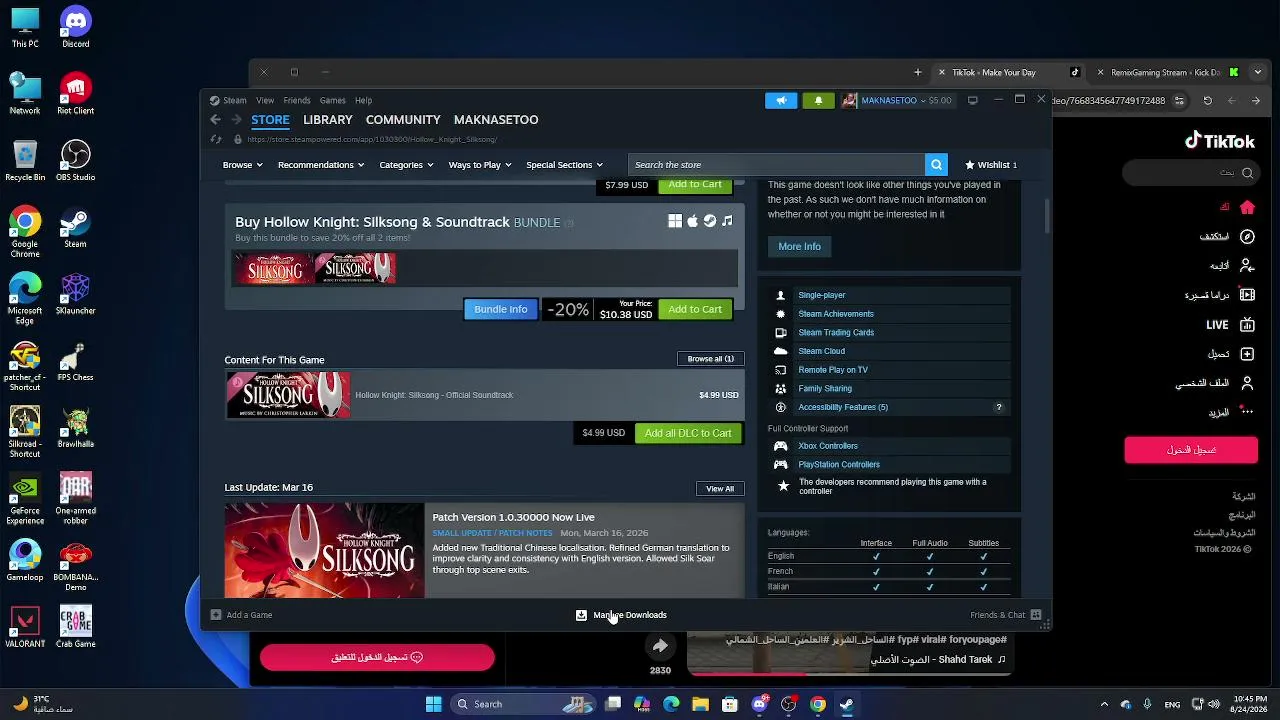The image size is (1280, 720).
Task: Open Manage Downloads in Steam footer
Action: (x=621, y=615)
